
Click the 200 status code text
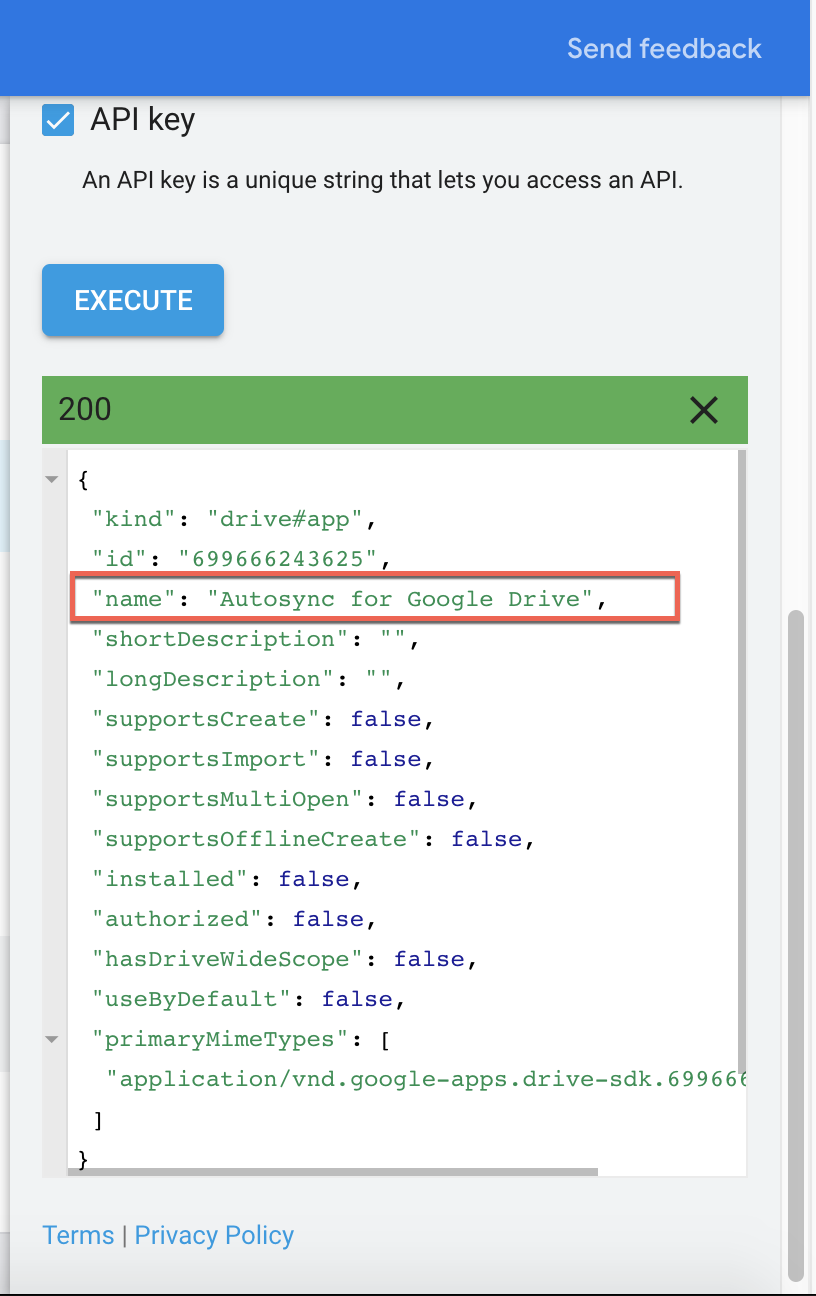(85, 409)
